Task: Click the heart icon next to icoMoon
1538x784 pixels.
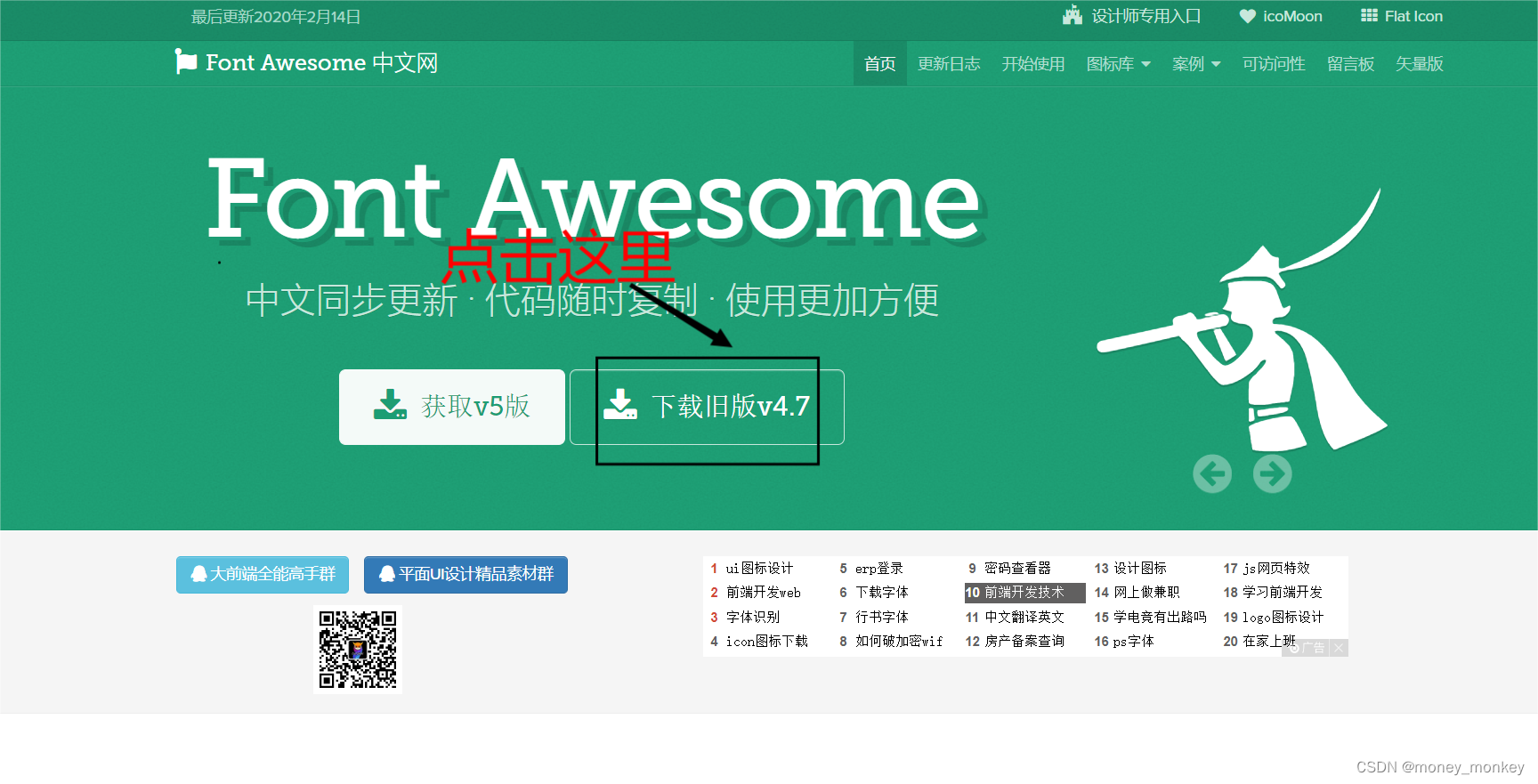Action: click(1248, 16)
